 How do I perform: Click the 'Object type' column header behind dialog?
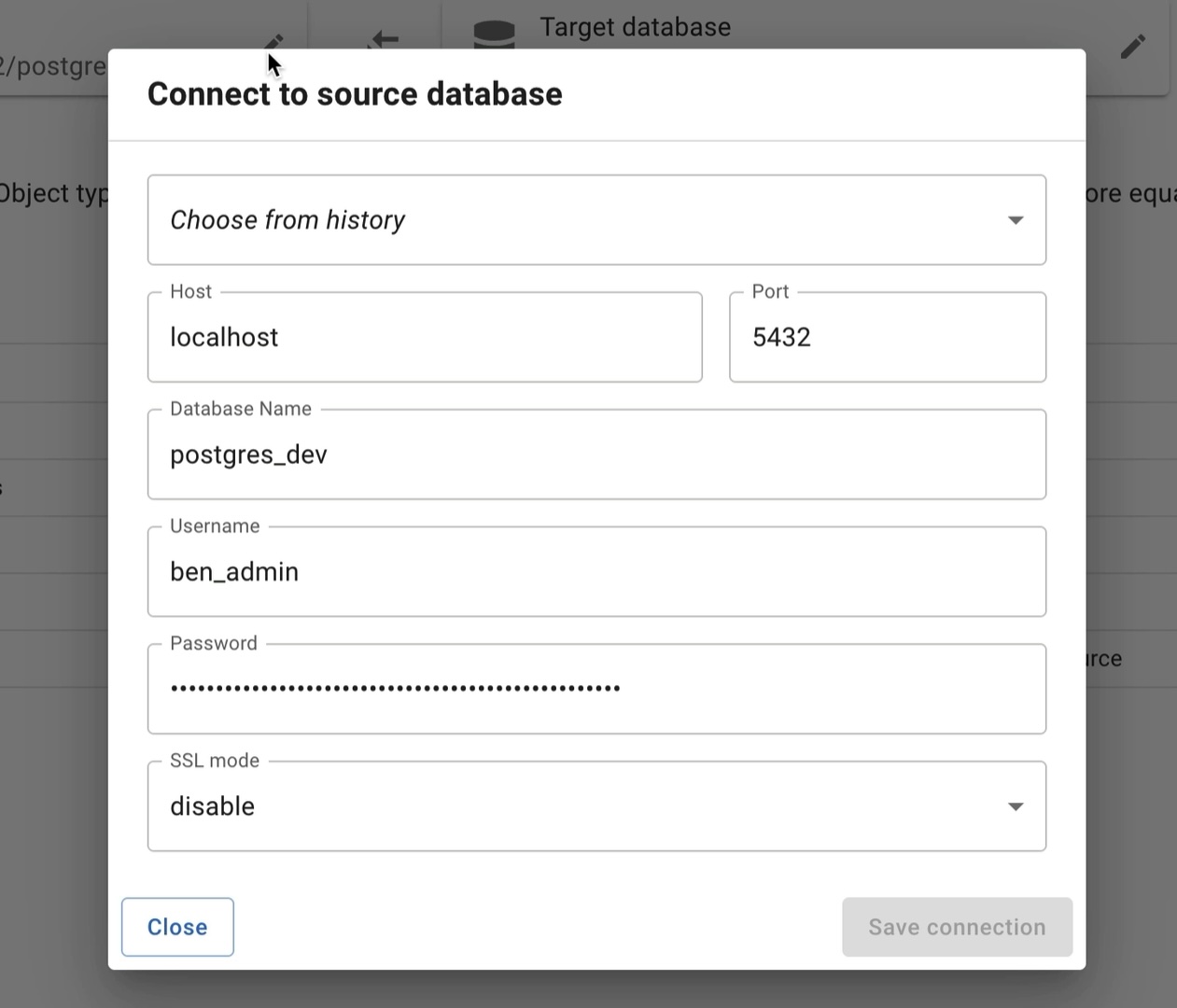click(x=53, y=193)
